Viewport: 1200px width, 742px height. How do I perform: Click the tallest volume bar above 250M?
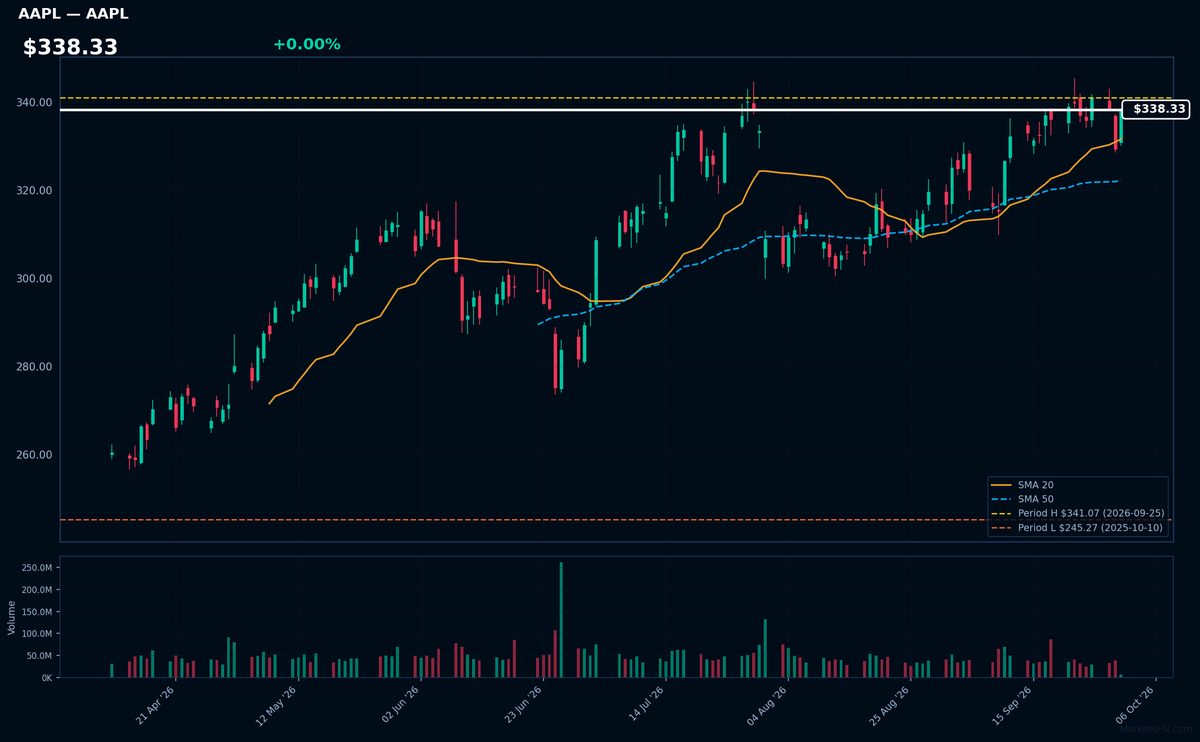point(561,620)
